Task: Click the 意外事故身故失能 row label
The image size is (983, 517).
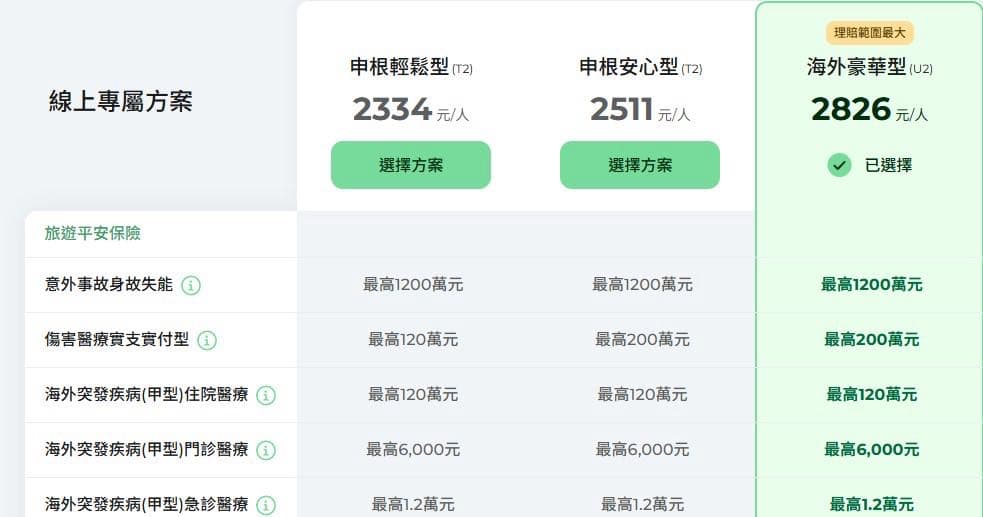Action: click(x=108, y=285)
